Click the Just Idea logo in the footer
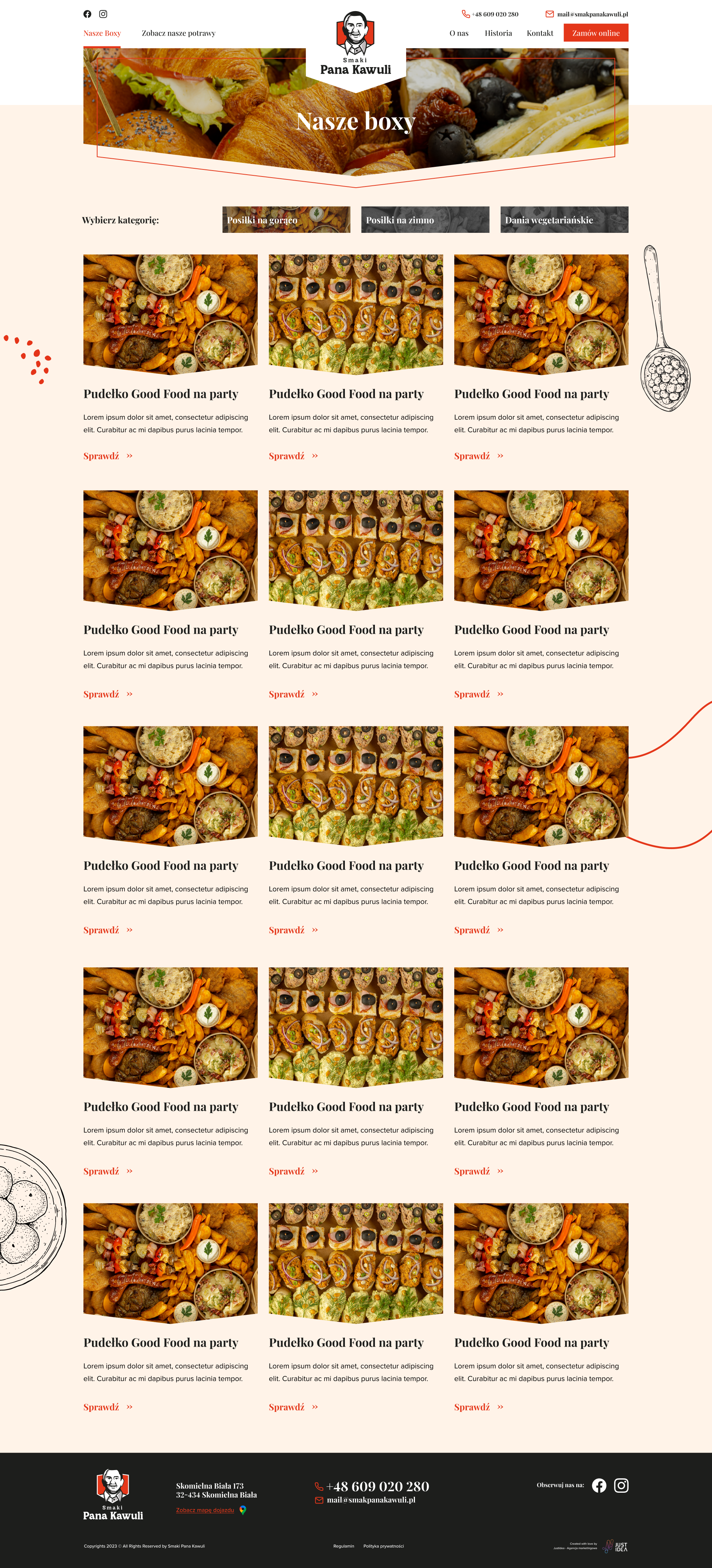 click(615, 1545)
